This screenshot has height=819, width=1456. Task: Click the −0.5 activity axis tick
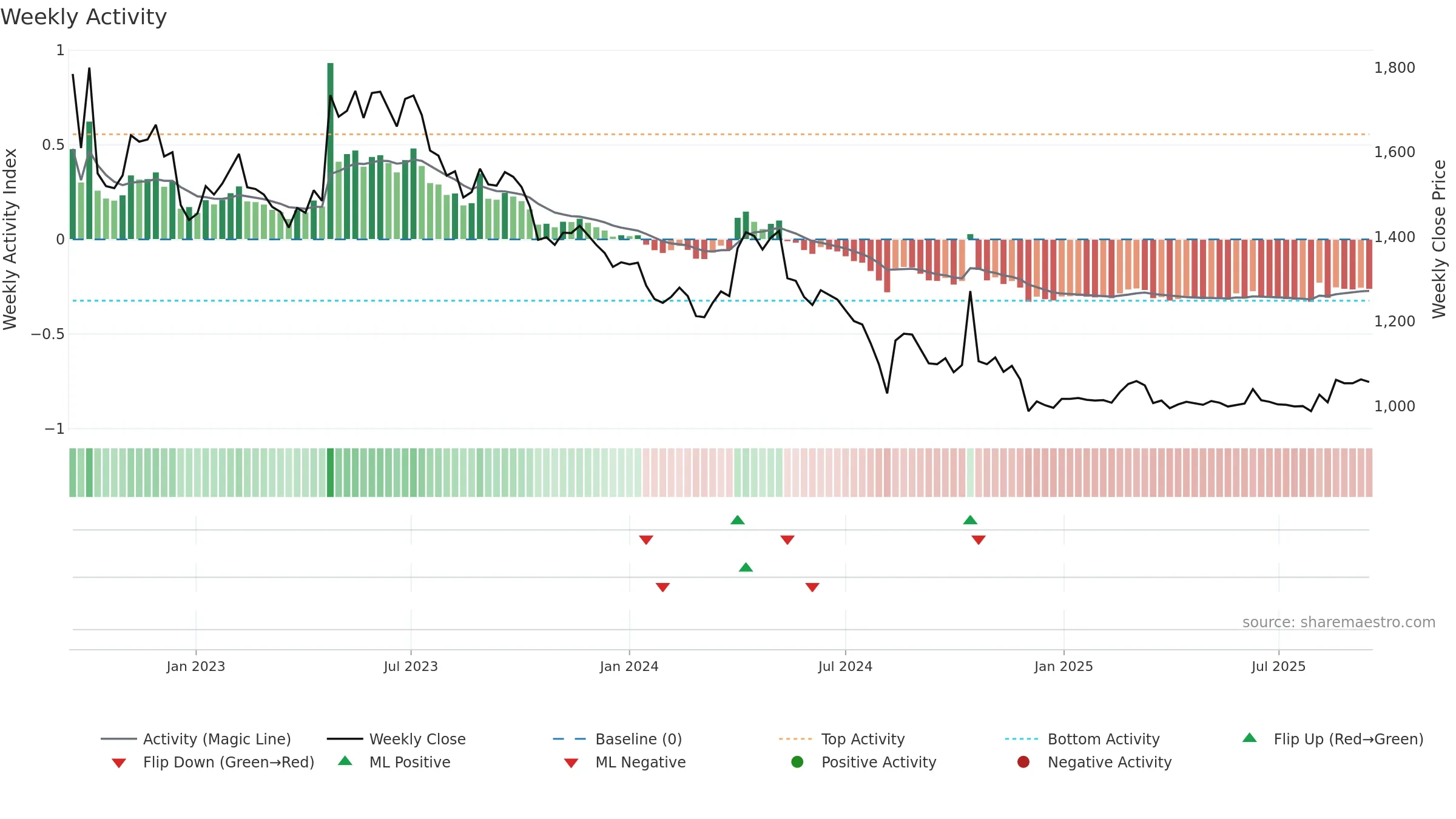point(47,334)
